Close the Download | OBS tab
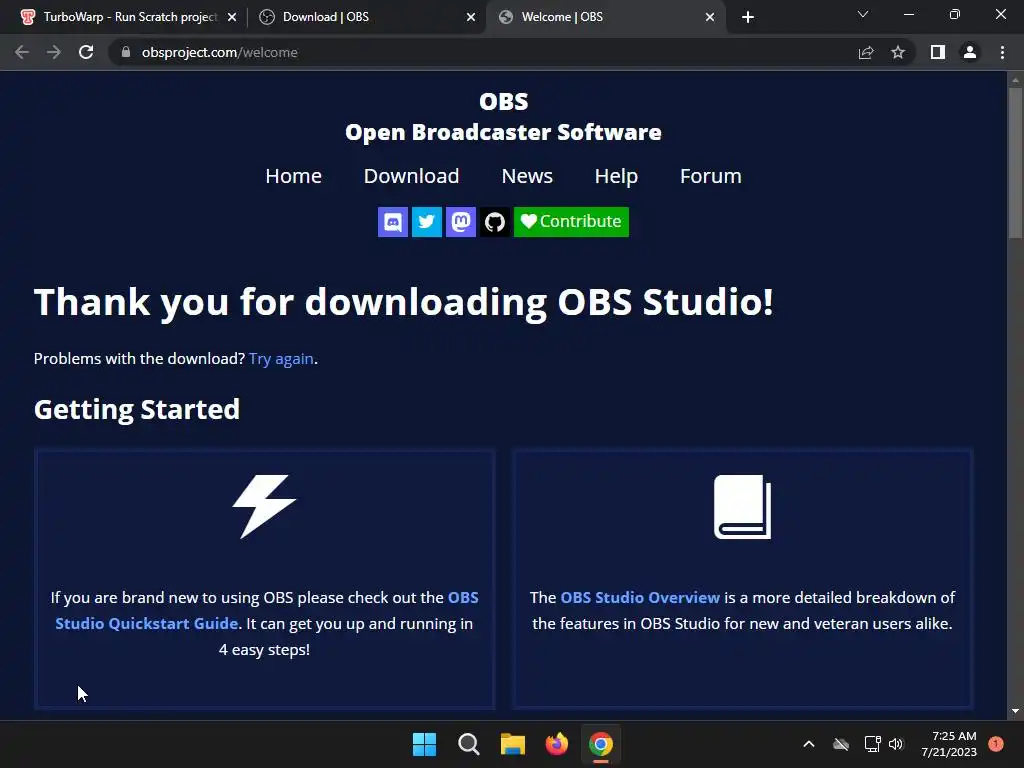This screenshot has height=768, width=1024. (x=471, y=17)
